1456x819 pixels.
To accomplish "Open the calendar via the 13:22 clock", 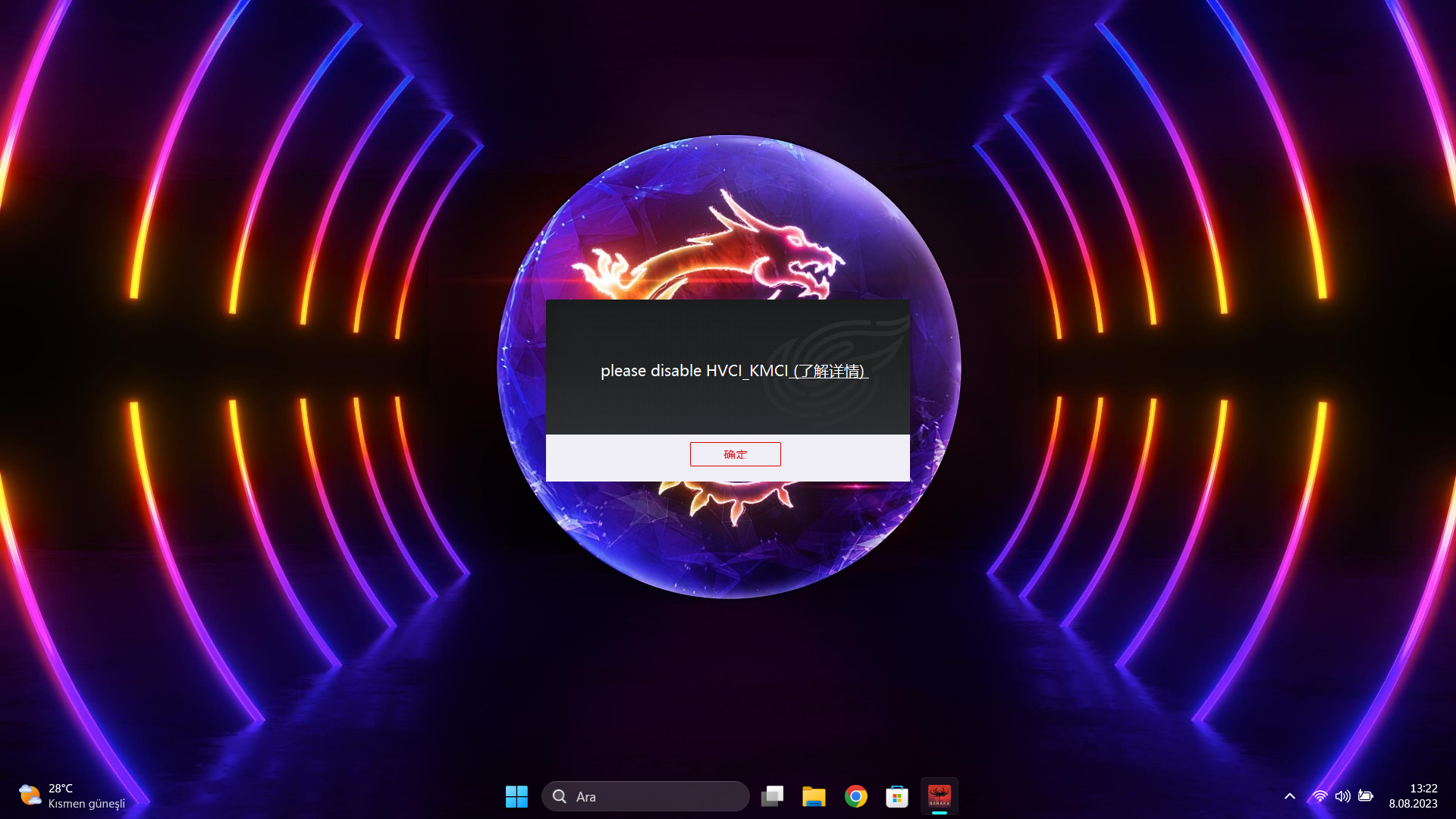I will click(x=1423, y=789).
